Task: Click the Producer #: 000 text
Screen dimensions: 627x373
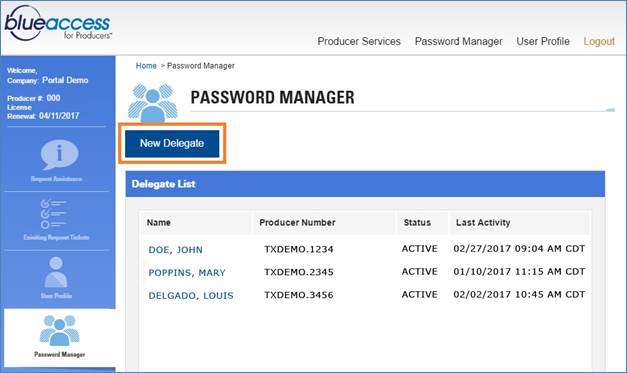Action: [34, 98]
